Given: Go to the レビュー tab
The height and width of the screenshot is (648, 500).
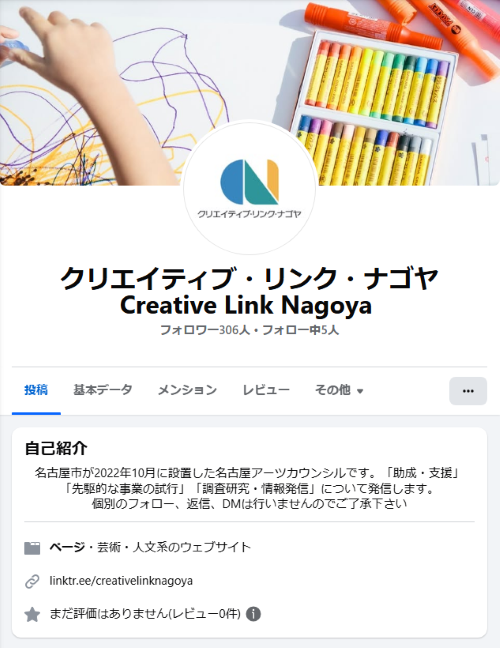Looking at the screenshot, I should tap(266, 390).
